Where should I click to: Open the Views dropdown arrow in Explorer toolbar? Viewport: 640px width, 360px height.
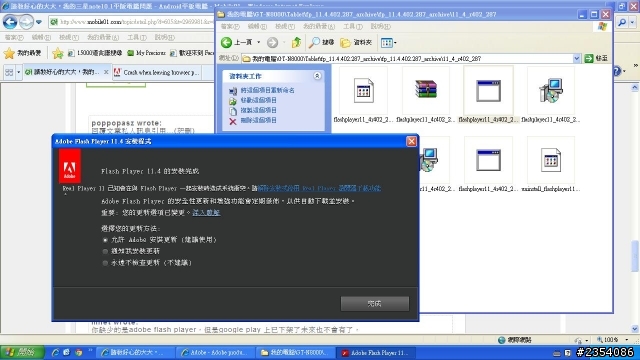pyautogui.click(x=395, y=42)
